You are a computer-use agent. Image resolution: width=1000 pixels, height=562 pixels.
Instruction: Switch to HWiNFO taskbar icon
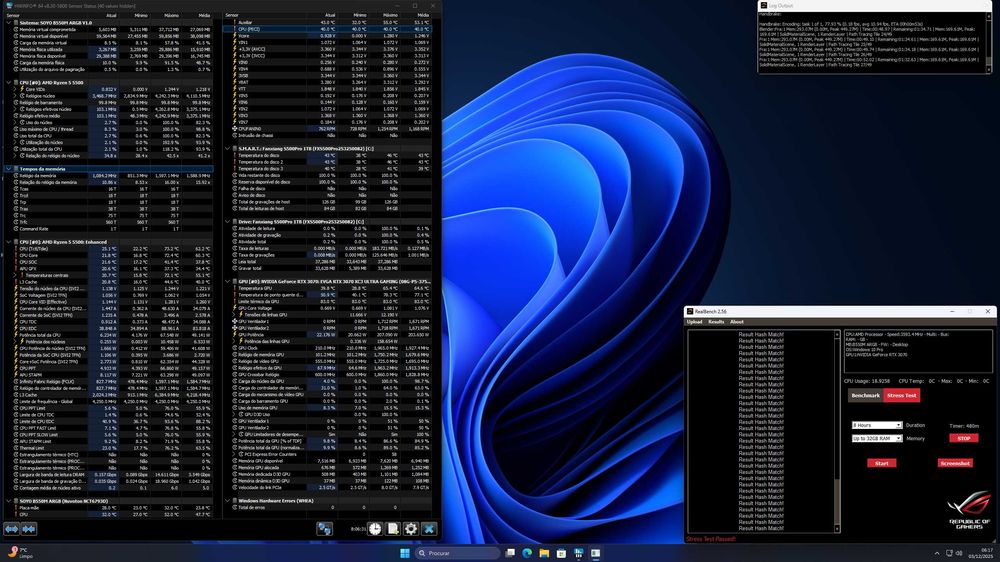coord(578,553)
